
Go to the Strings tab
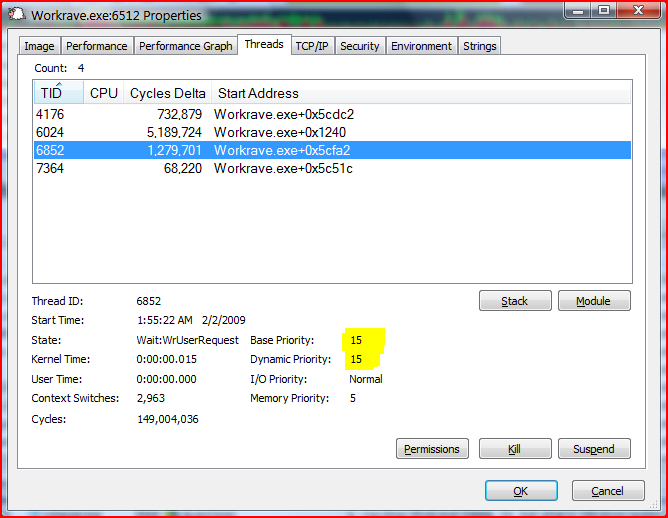click(480, 46)
